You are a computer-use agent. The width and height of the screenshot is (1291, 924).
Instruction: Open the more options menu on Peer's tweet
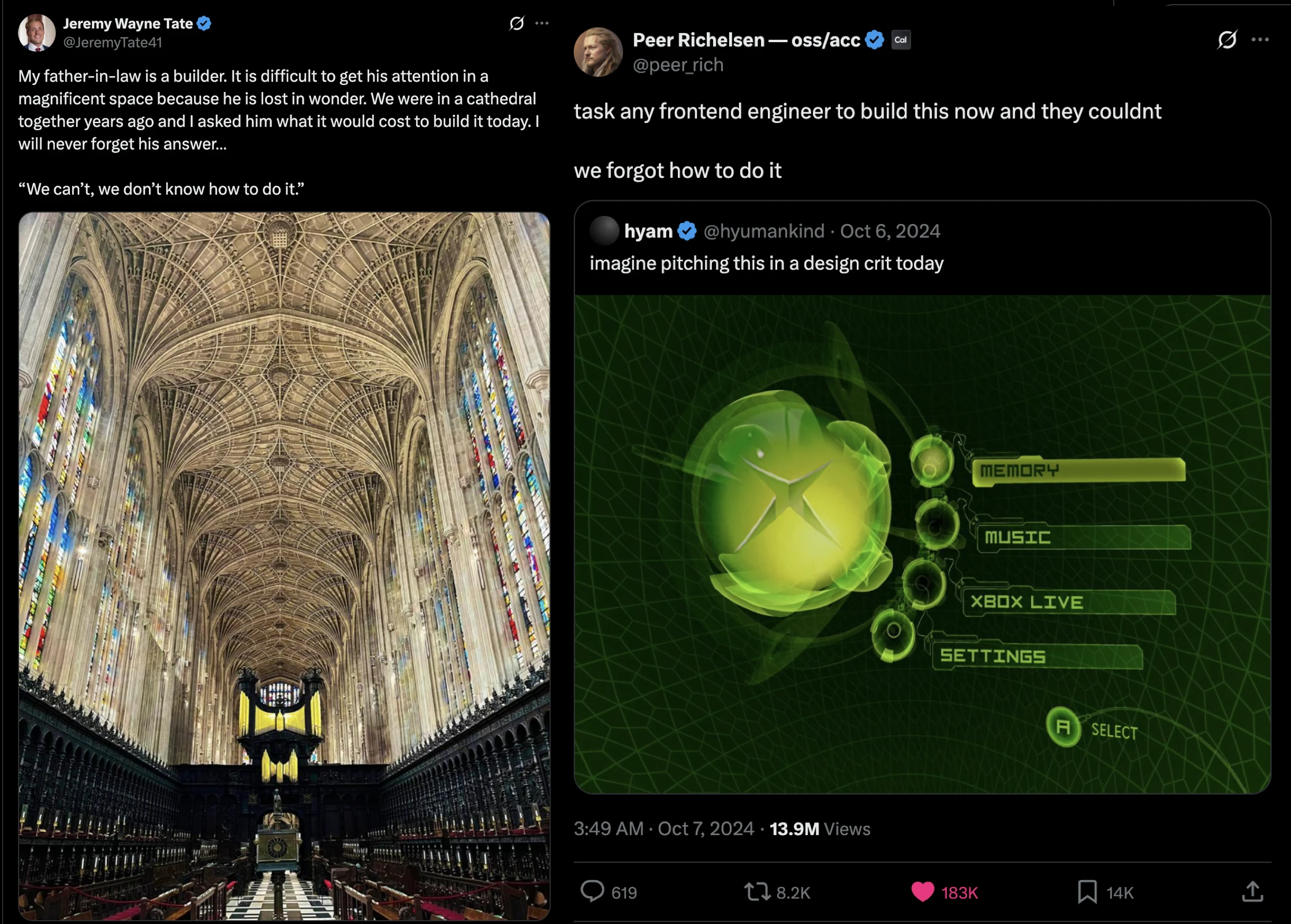[x=1260, y=40]
